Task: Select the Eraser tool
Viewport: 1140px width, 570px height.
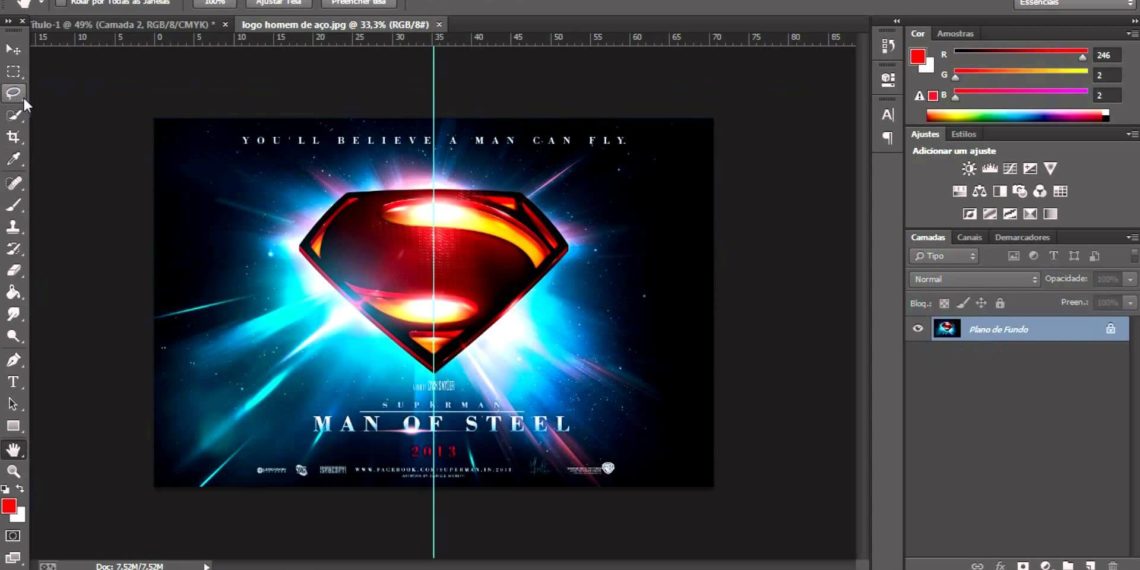Action: pos(13,270)
